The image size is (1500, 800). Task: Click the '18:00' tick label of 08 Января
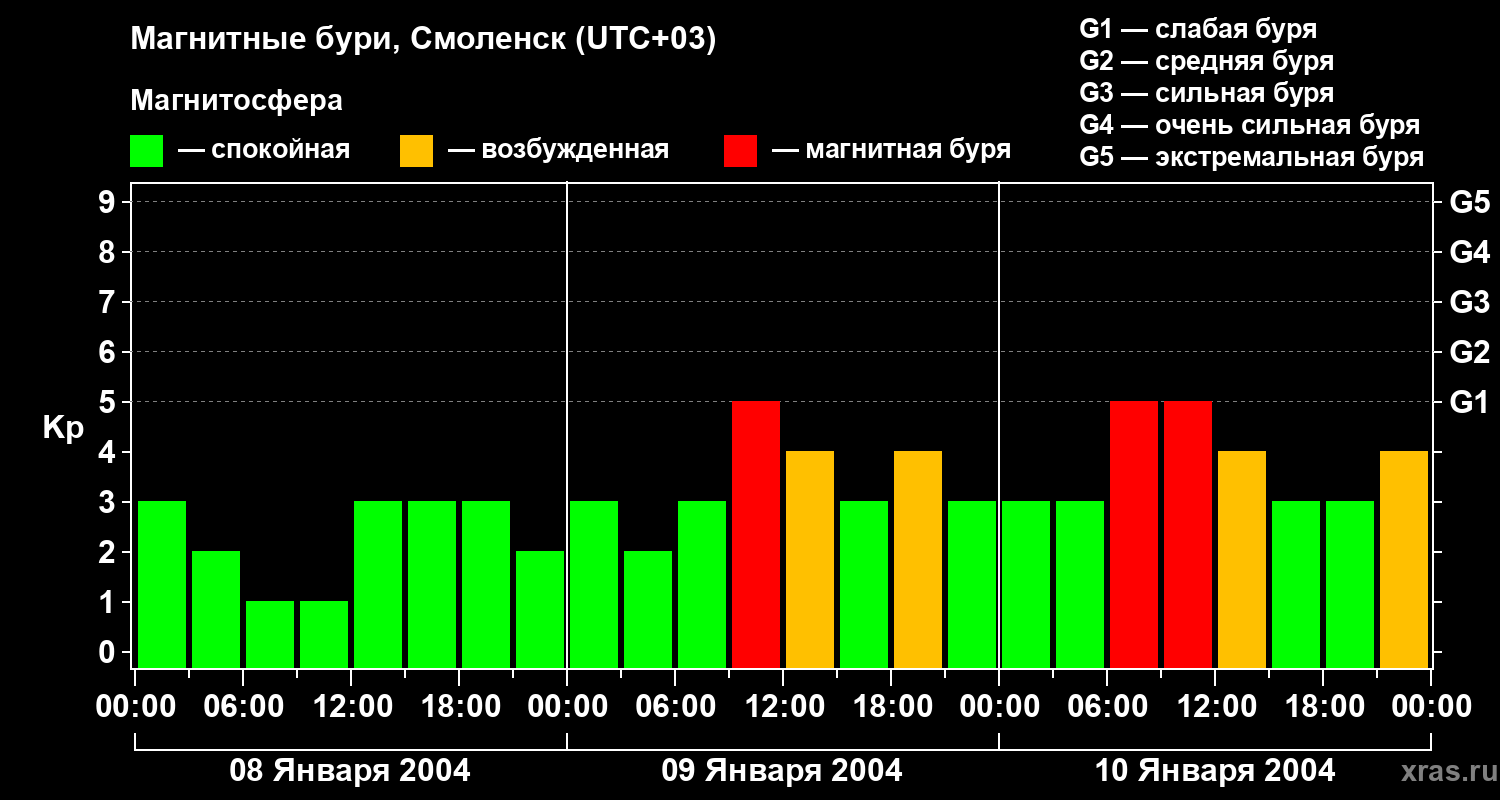(459, 707)
